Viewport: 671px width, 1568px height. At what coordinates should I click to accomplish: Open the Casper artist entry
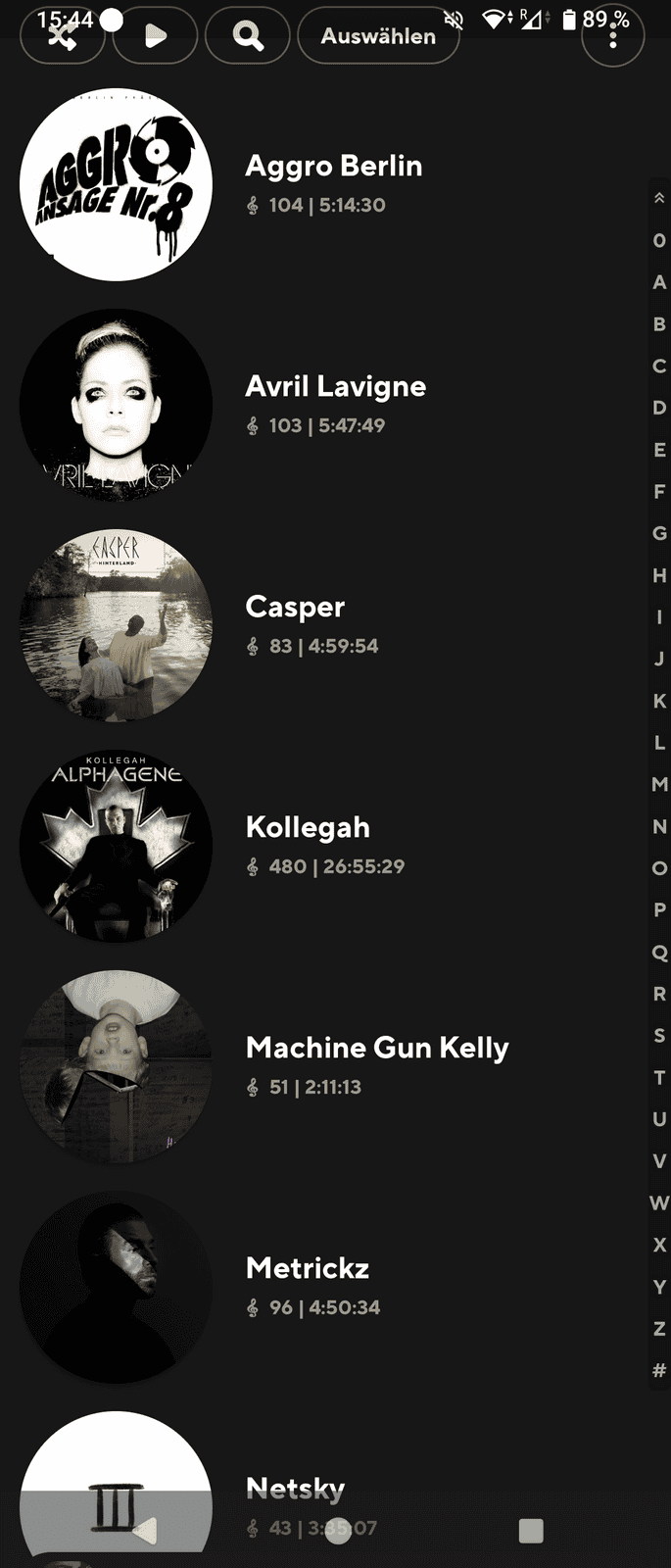333,625
